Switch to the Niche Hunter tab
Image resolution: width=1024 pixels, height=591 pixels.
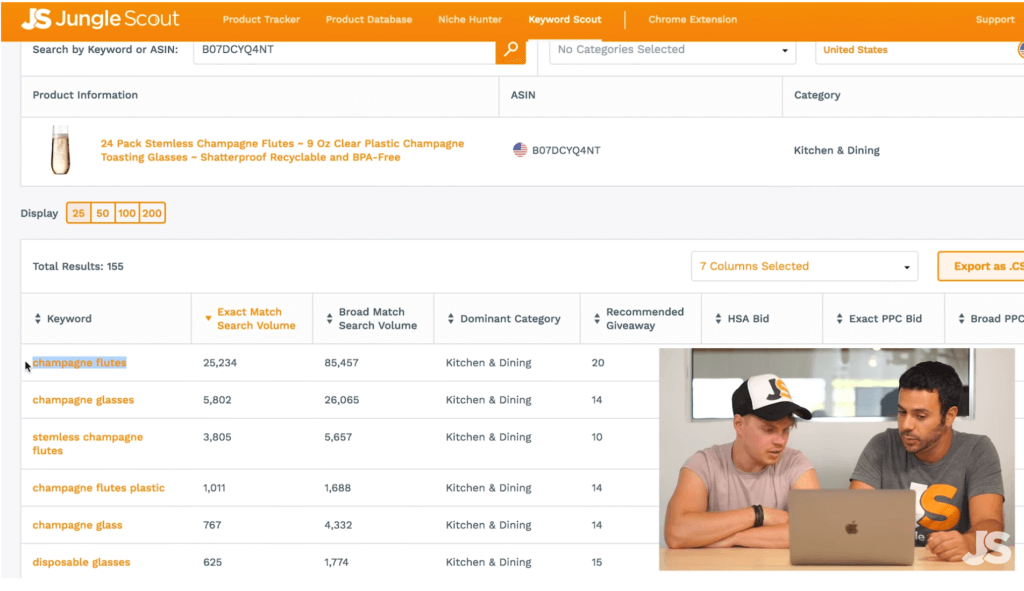(x=470, y=20)
